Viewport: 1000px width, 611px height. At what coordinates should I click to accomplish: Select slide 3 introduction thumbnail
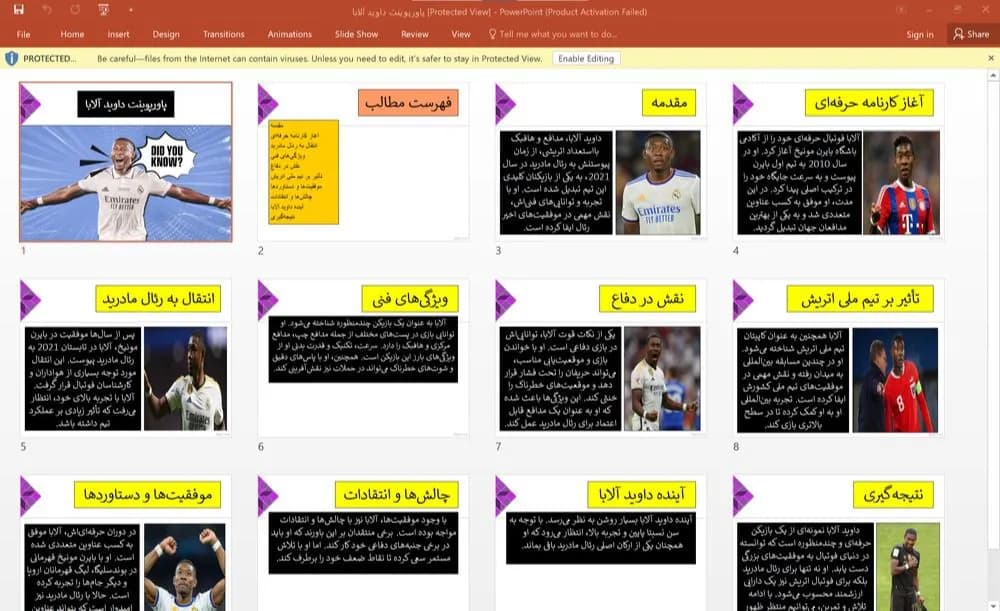[x=601, y=162]
